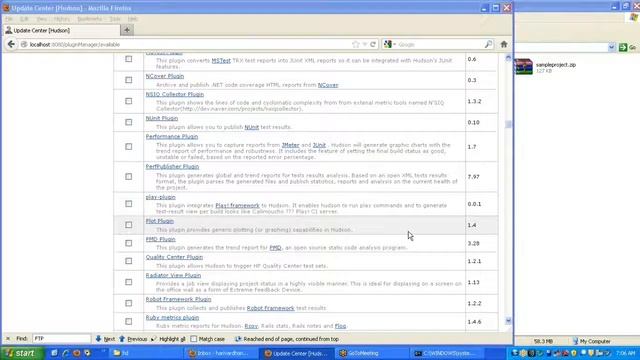Image resolution: width=640 pixels, height=360 pixels.
Task: Click version 7.97 of PerfPublisher Plugin
Action: coord(473,177)
